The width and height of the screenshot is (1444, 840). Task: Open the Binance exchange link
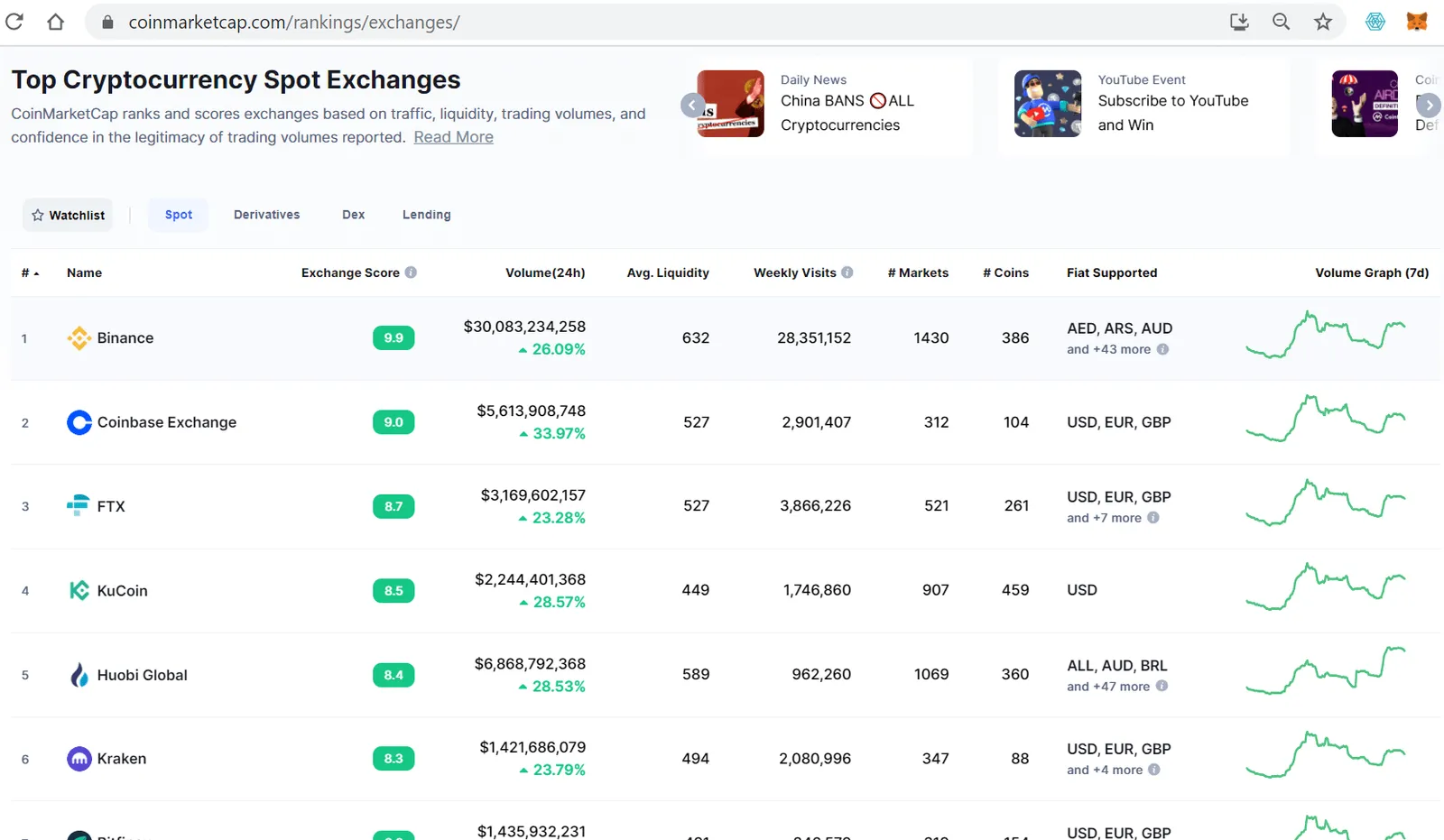(125, 338)
